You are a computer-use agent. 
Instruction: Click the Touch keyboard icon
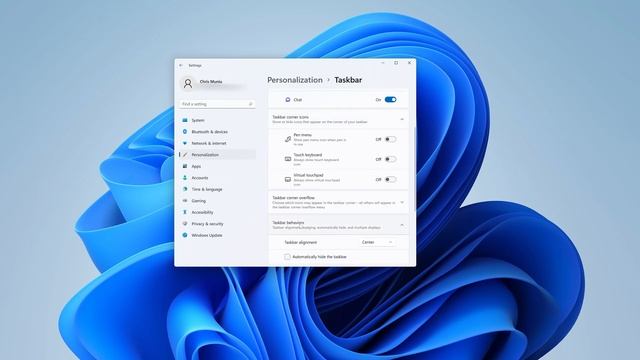pyautogui.click(x=288, y=159)
